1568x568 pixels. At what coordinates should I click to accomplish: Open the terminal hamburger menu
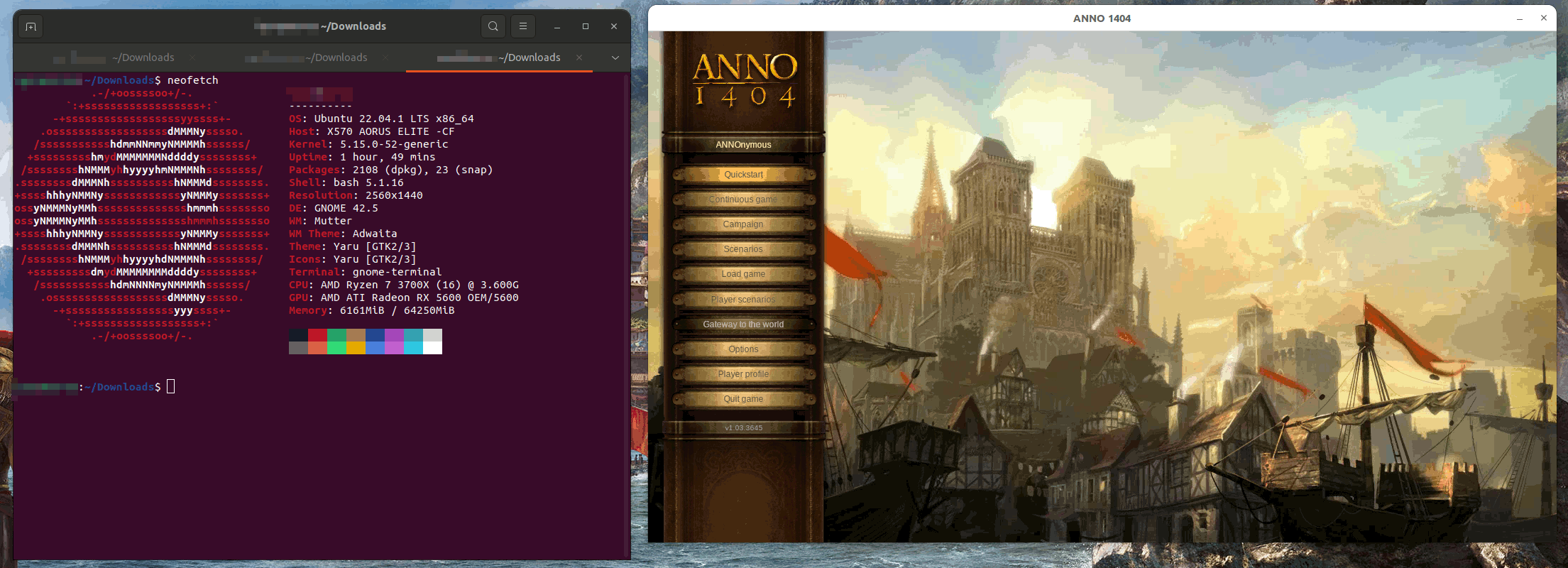click(523, 26)
